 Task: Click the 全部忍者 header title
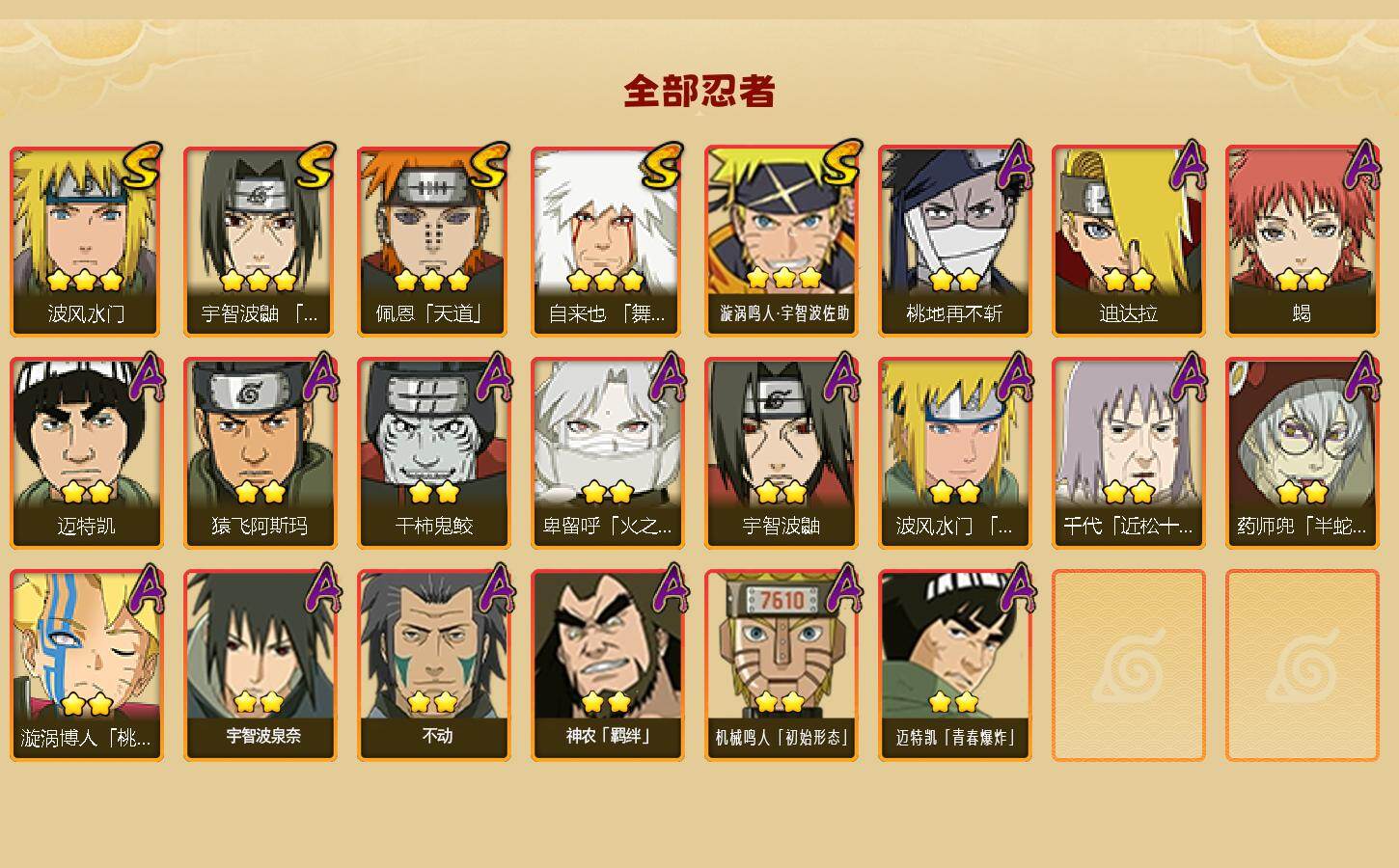point(699,92)
